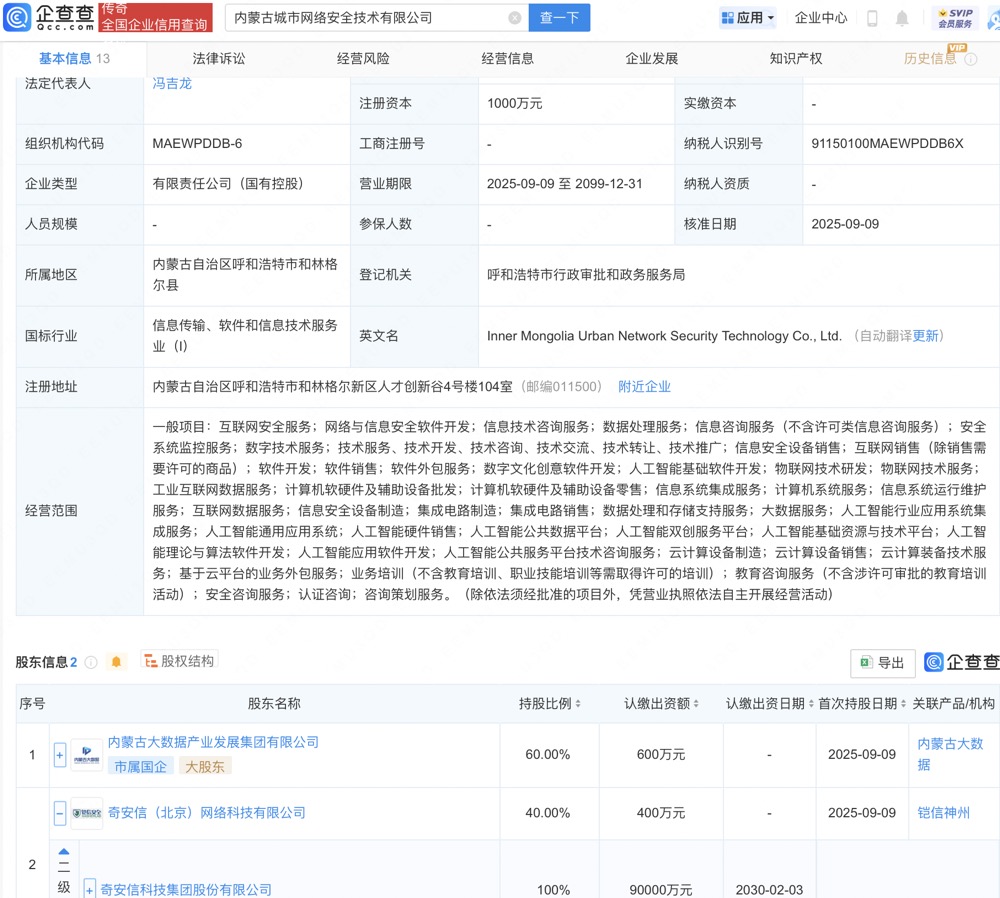
Task: Click the 市属国企 tag
Action: pos(140,767)
